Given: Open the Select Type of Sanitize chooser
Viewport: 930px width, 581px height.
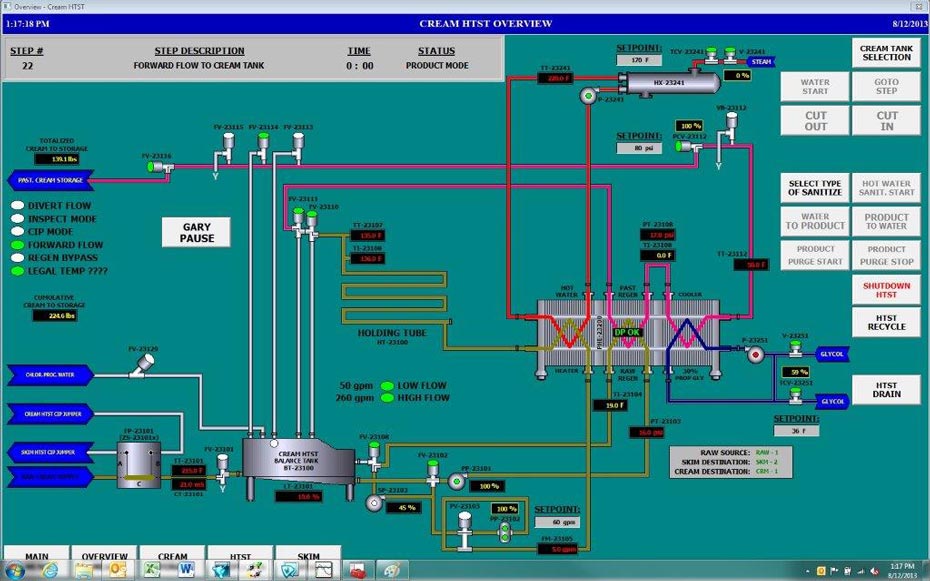Looking at the screenshot, I should click(815, 187).
